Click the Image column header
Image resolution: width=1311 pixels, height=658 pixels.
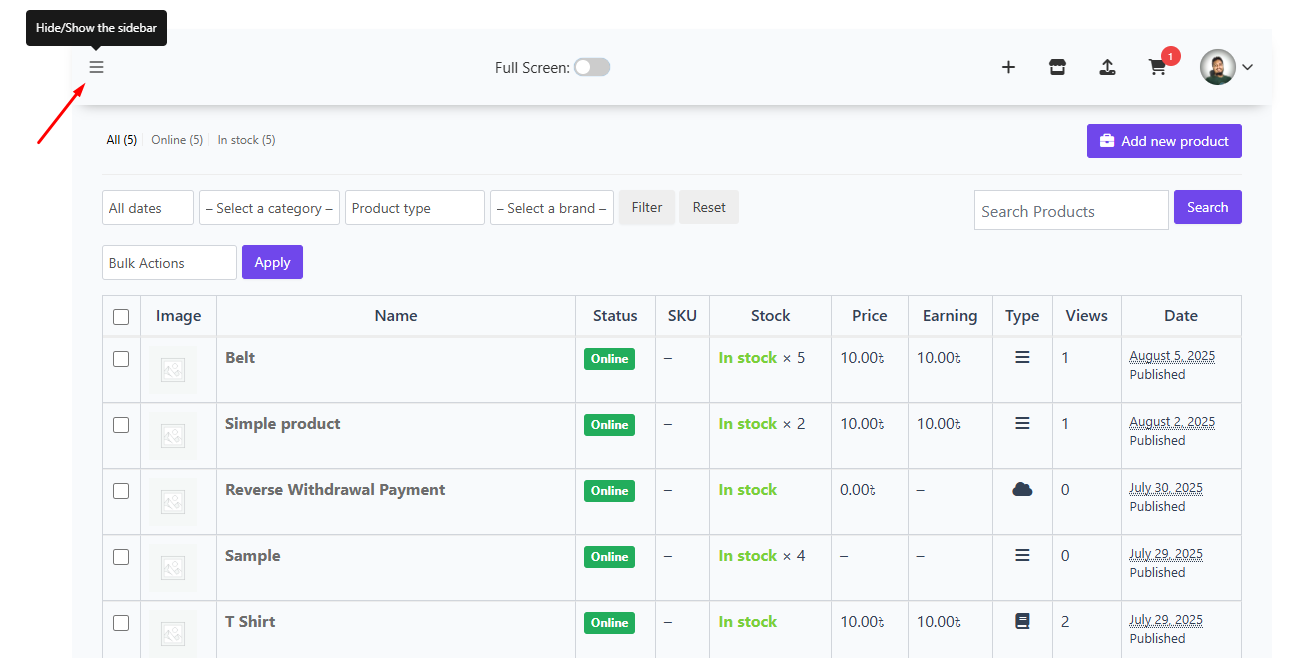coord(179,315)
